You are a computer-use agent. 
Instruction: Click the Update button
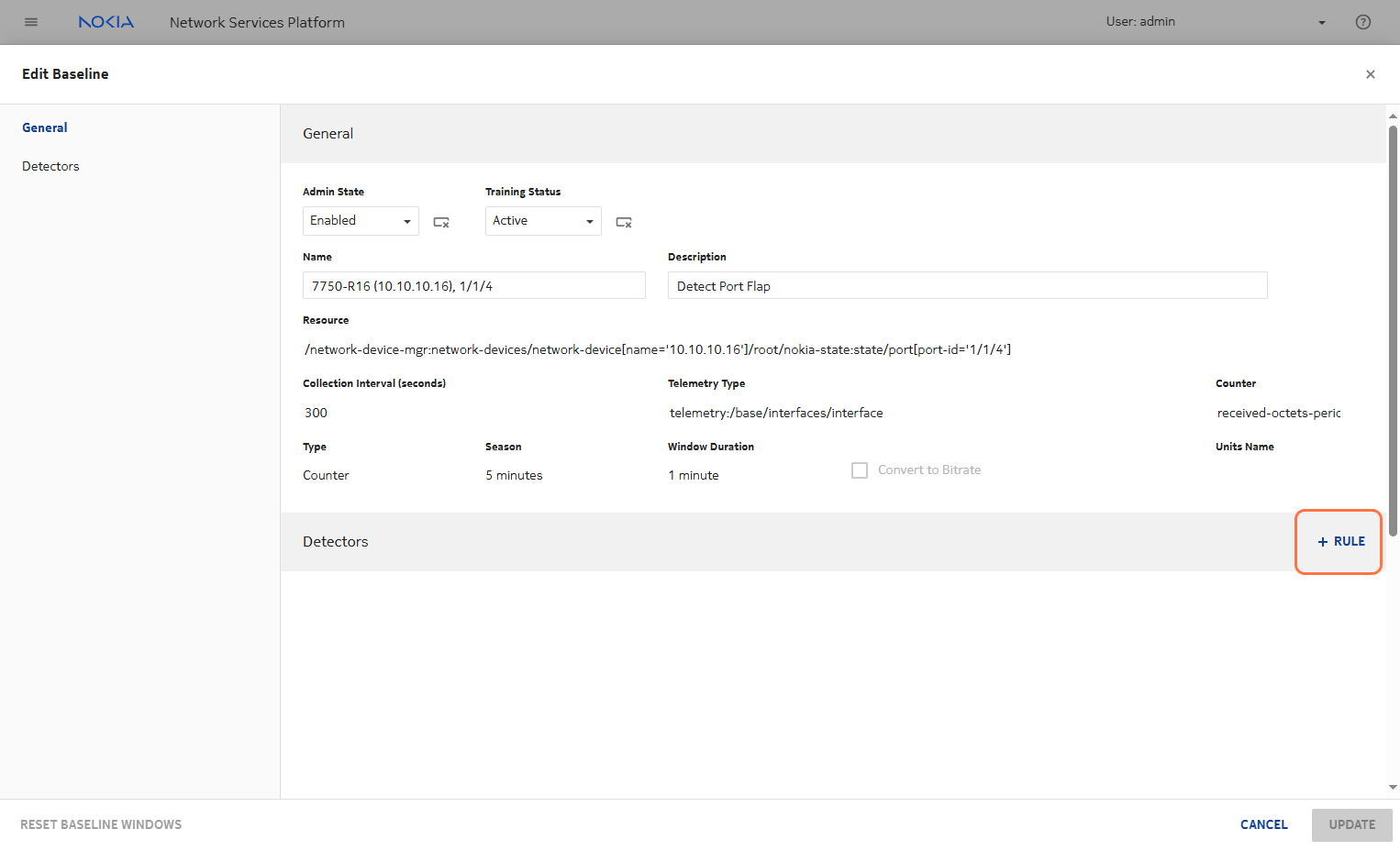pyautogui.click(x=1351, y=824)
